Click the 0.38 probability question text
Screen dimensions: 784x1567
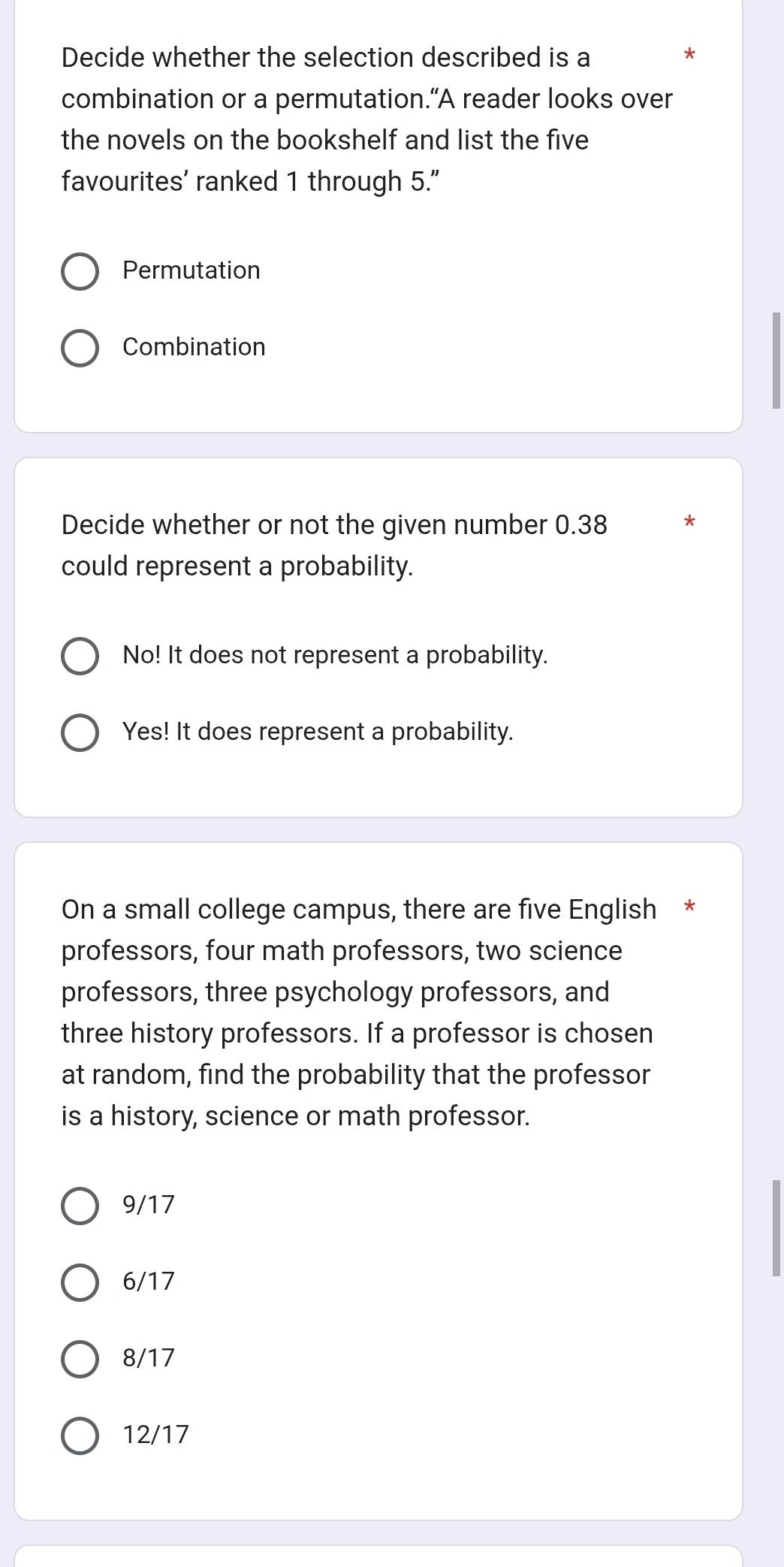[x=334, y=545]
